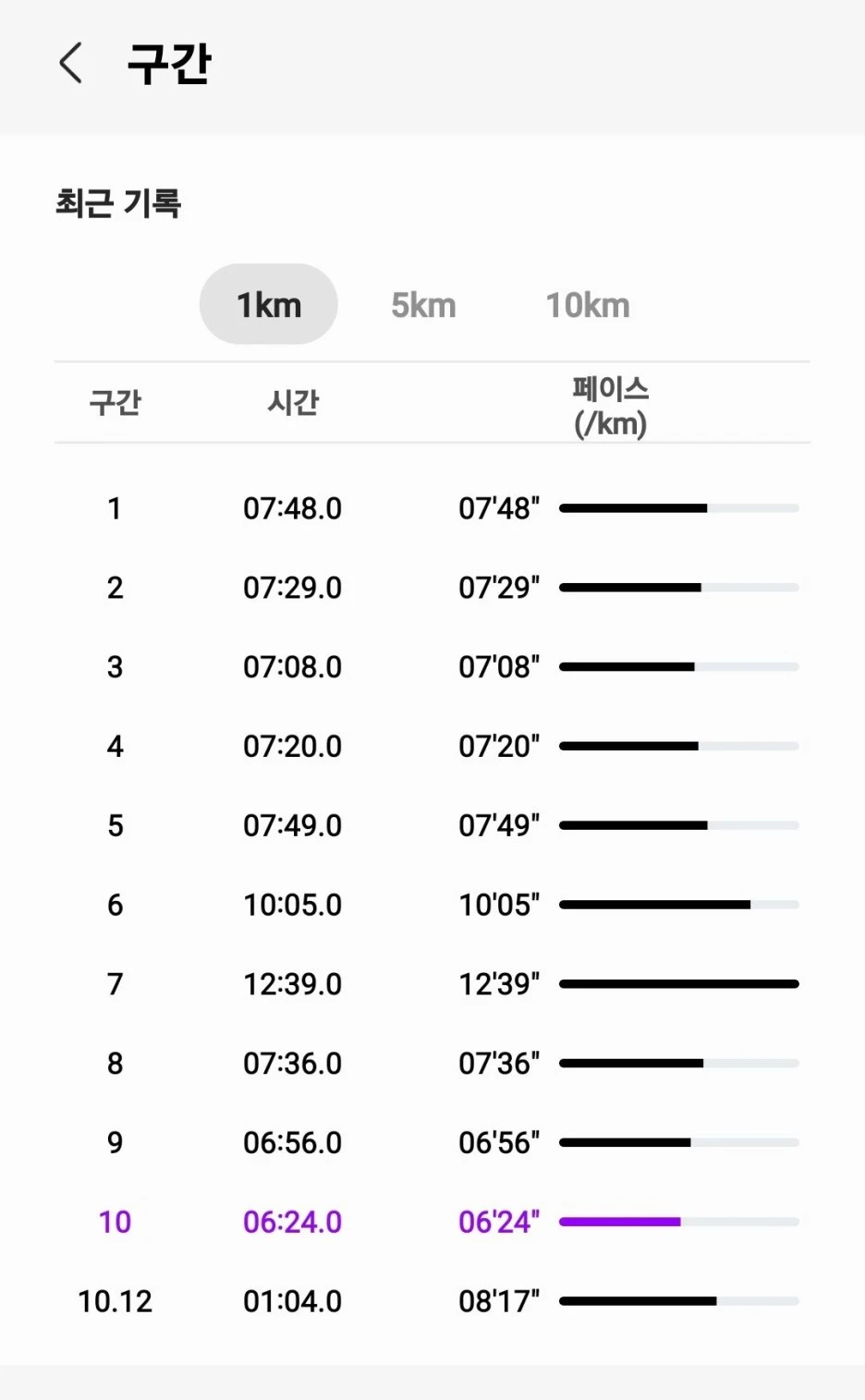Select the 10:05.0 time entry
Image resolution: width=865 pixels, height=1400 pixels.
[x=293, y=905]
